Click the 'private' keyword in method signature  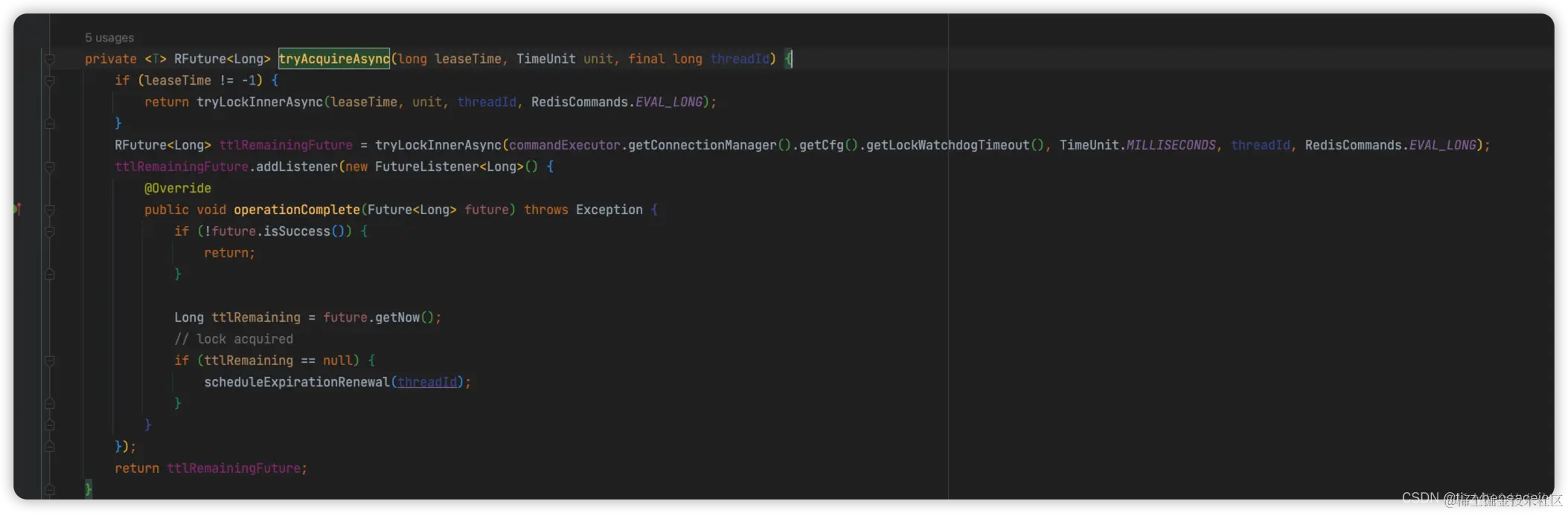point(111,59)
